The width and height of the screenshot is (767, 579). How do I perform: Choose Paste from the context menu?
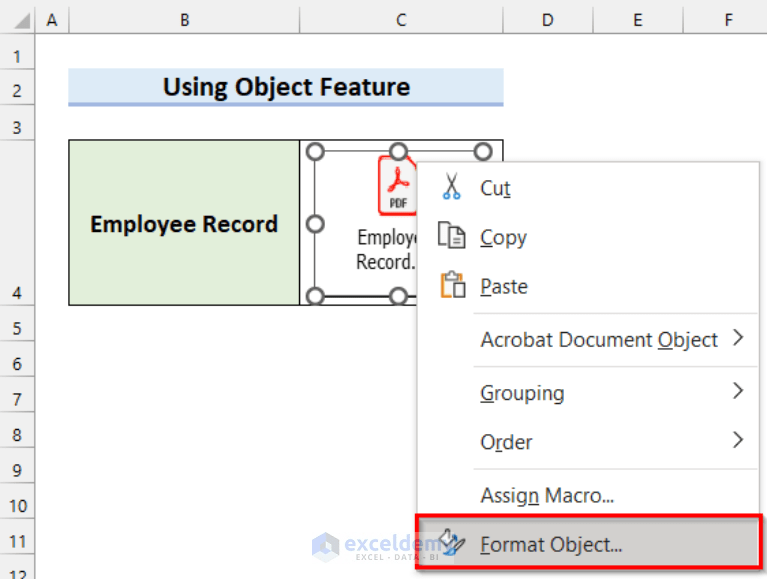[x=587, y=286]
